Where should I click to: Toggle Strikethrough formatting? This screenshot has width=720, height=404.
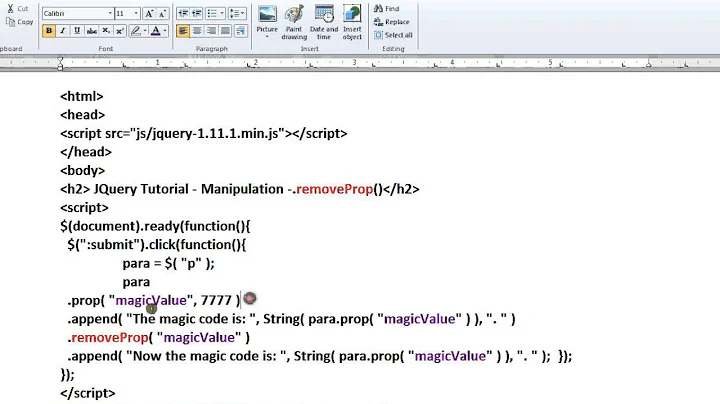[x=91, y=31]
